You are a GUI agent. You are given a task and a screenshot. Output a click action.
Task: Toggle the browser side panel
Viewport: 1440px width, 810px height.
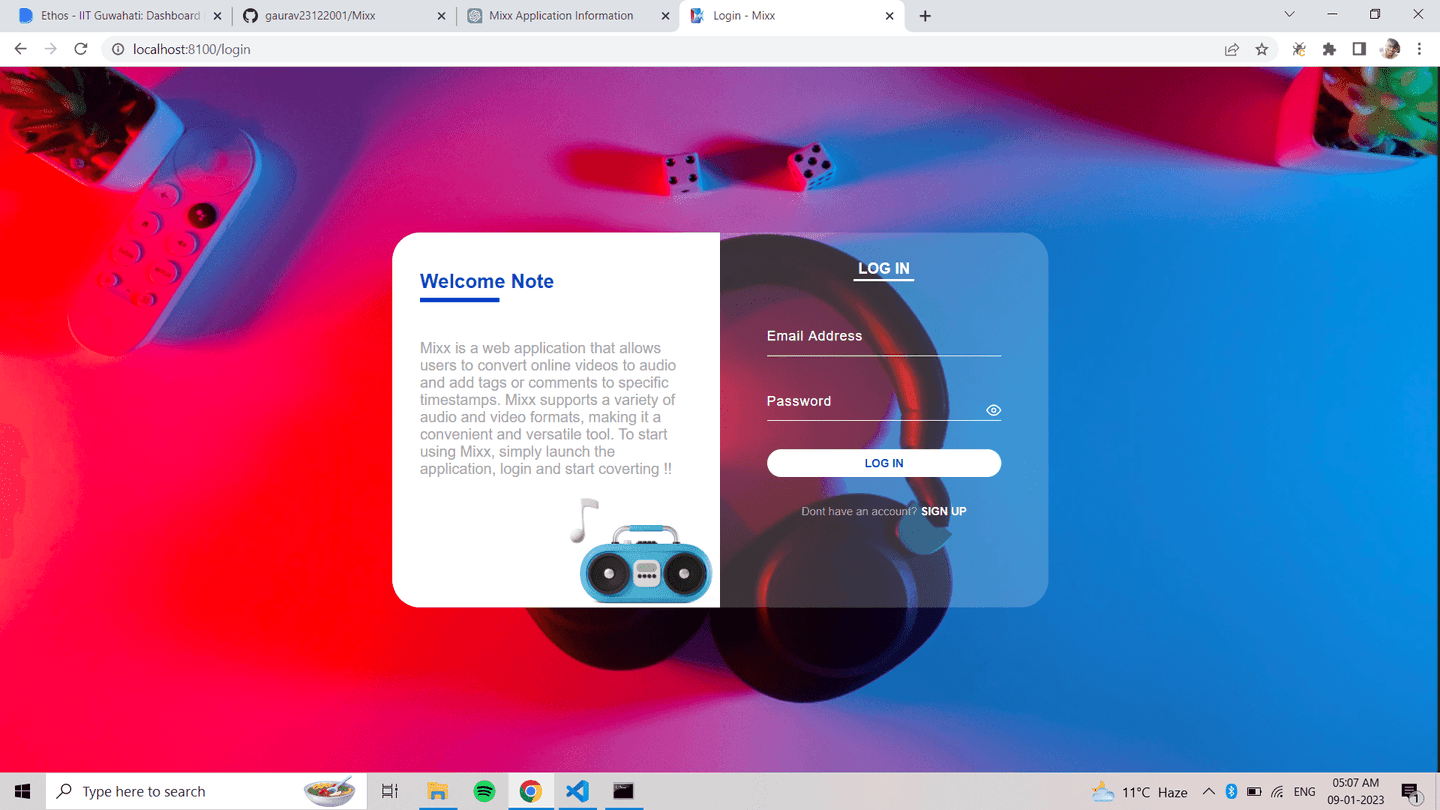point(1359,49)
